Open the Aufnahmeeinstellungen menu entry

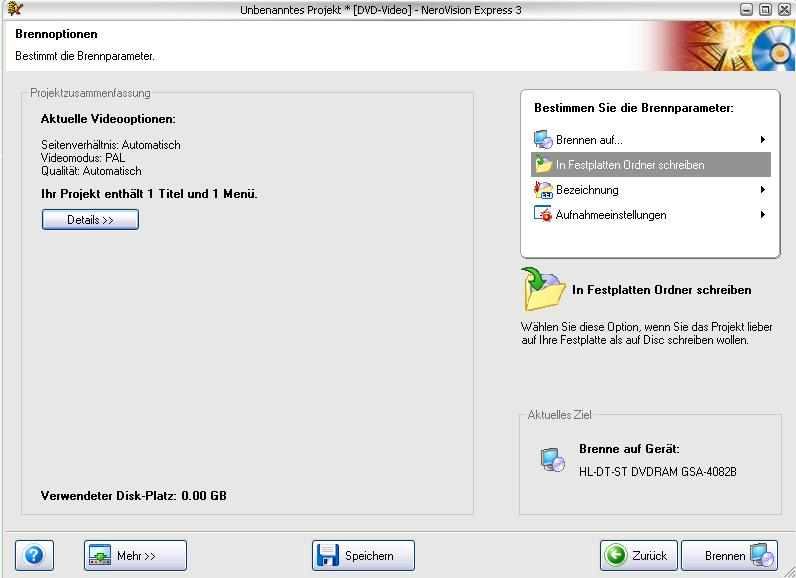(651, 215)
